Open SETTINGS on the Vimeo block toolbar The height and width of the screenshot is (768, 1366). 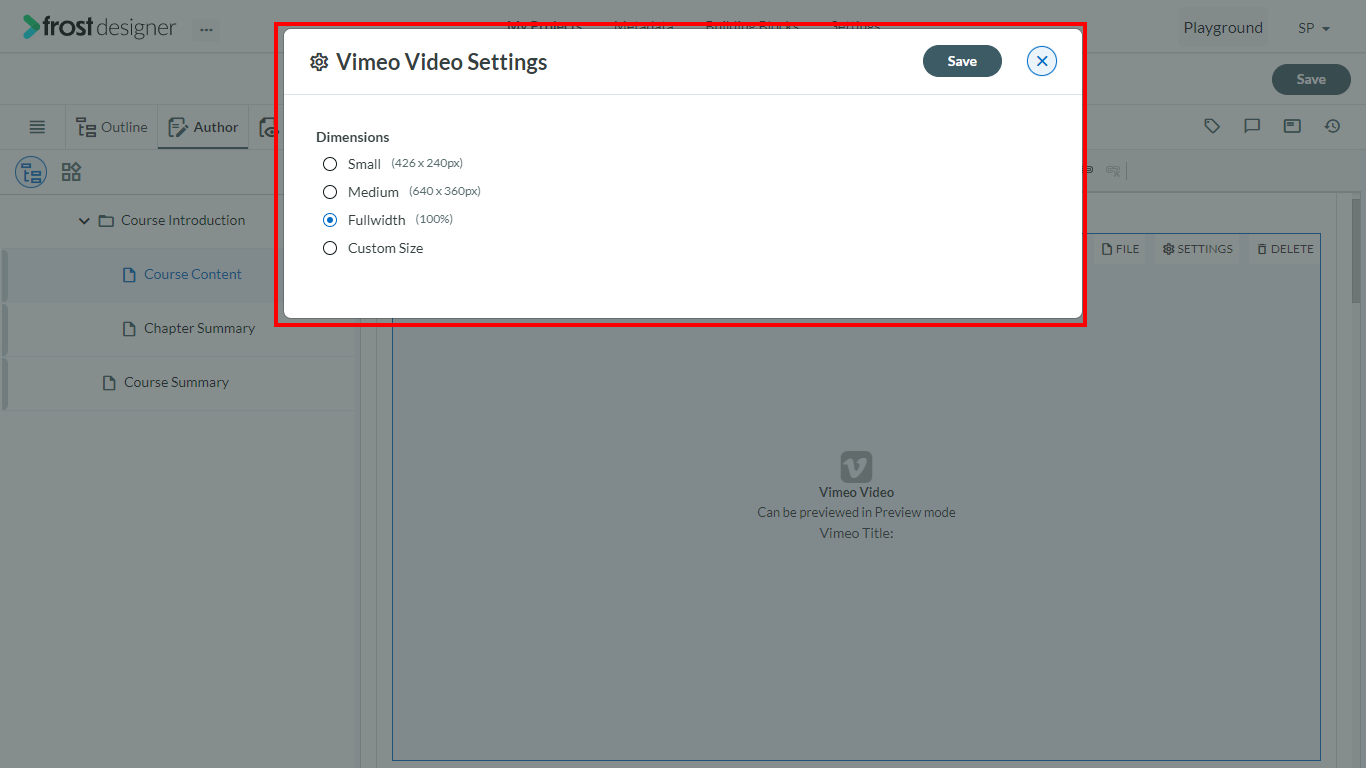click(1197, 249)
